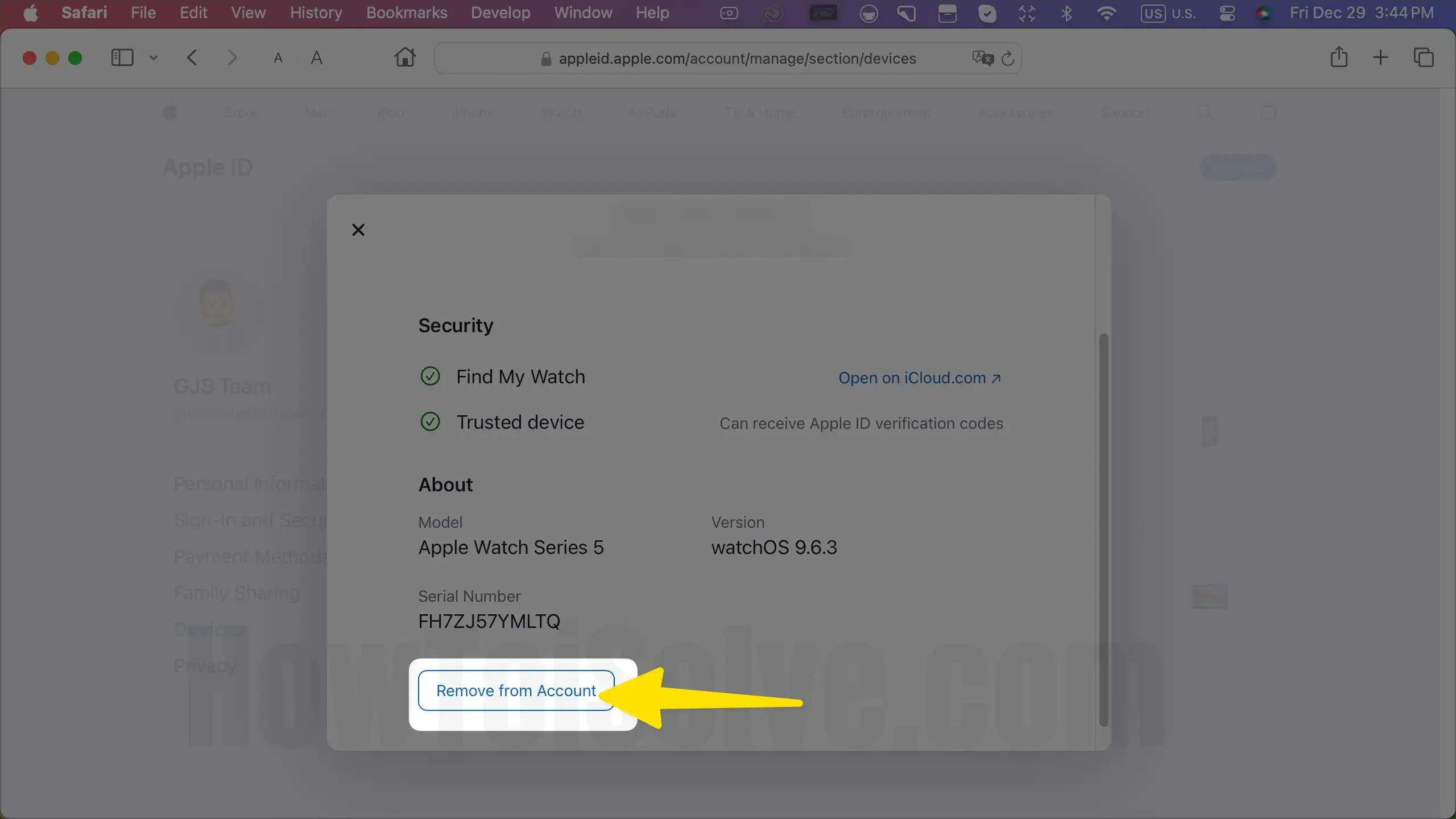The width and height of the screenshot is (1456, 819).
Task: Click the dialog's vertical scrollbar
Action: coord(1103,529)
